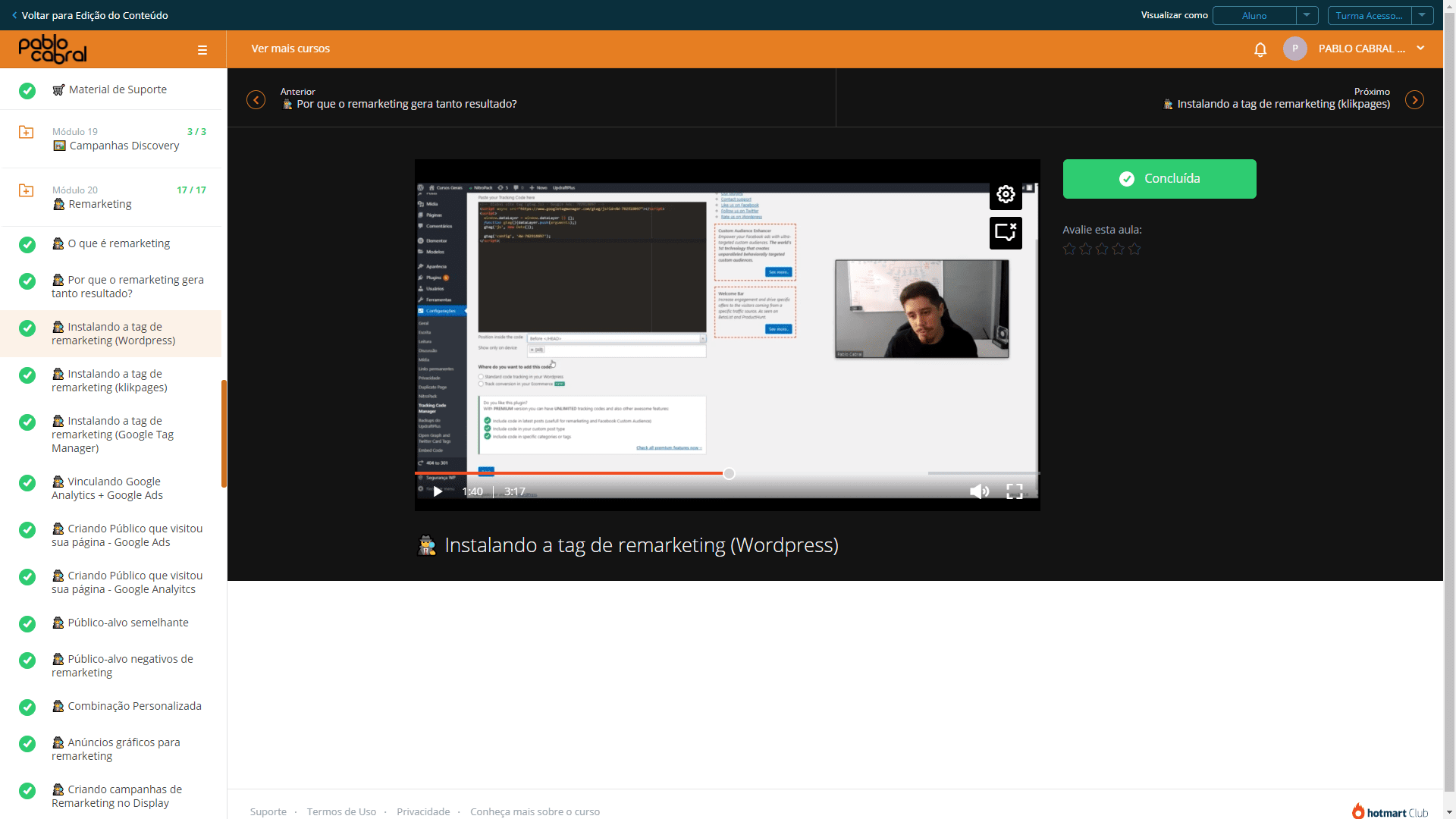
Task: Open the notifications bell
Action: (x=1260, y=49)
